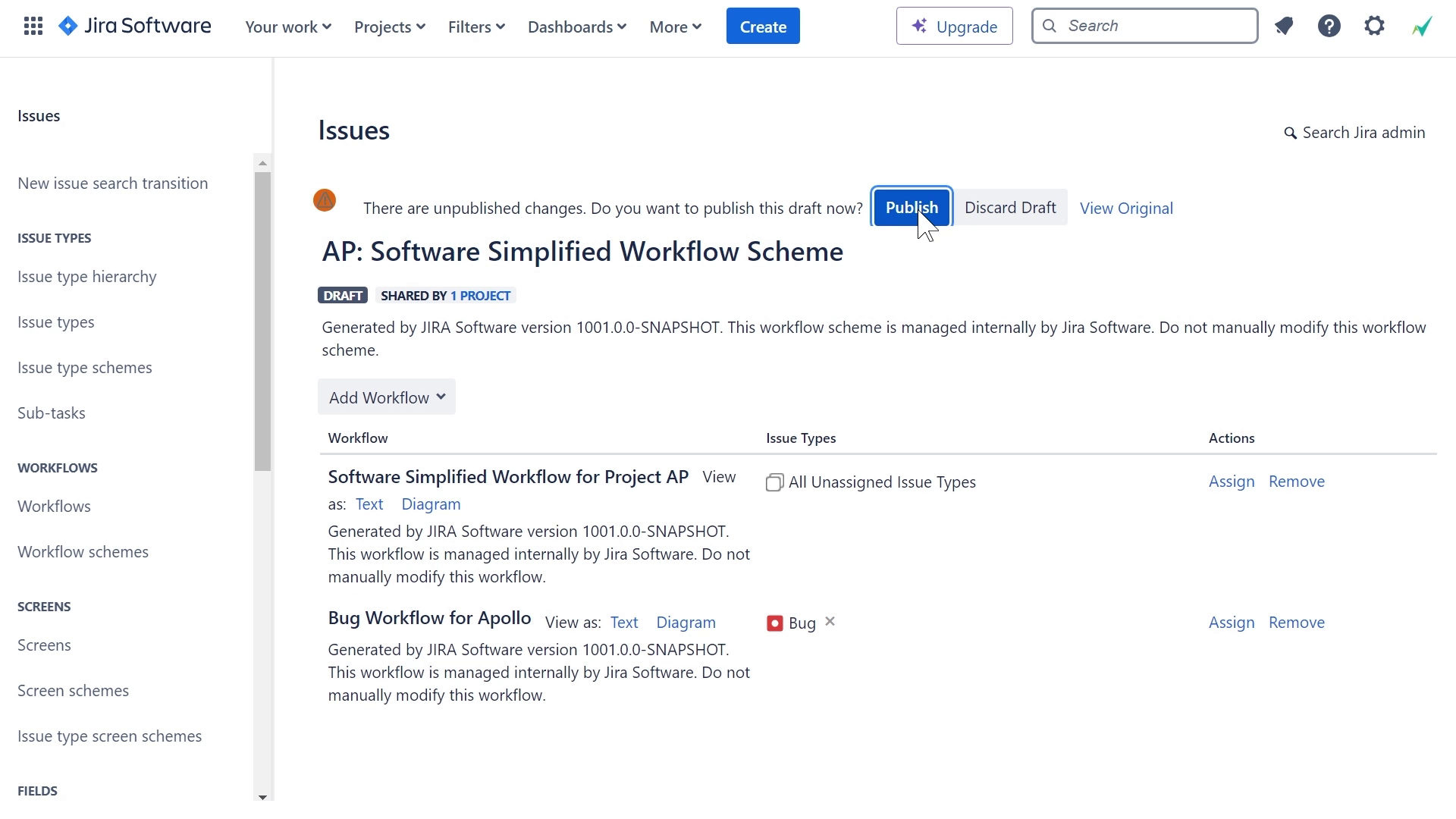Click the global Search field
This screenshot has height=819, width=1456.
tap(1144, 25)
